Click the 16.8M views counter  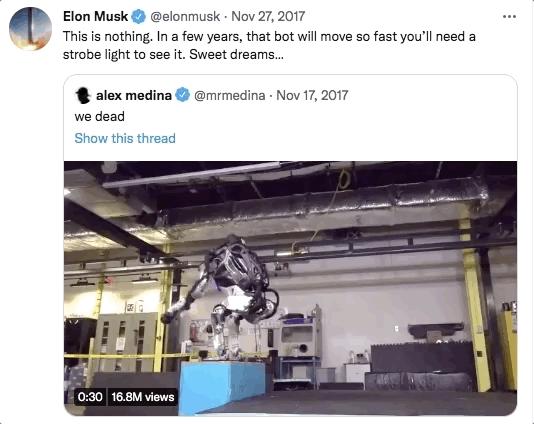[x=143, y=397]
